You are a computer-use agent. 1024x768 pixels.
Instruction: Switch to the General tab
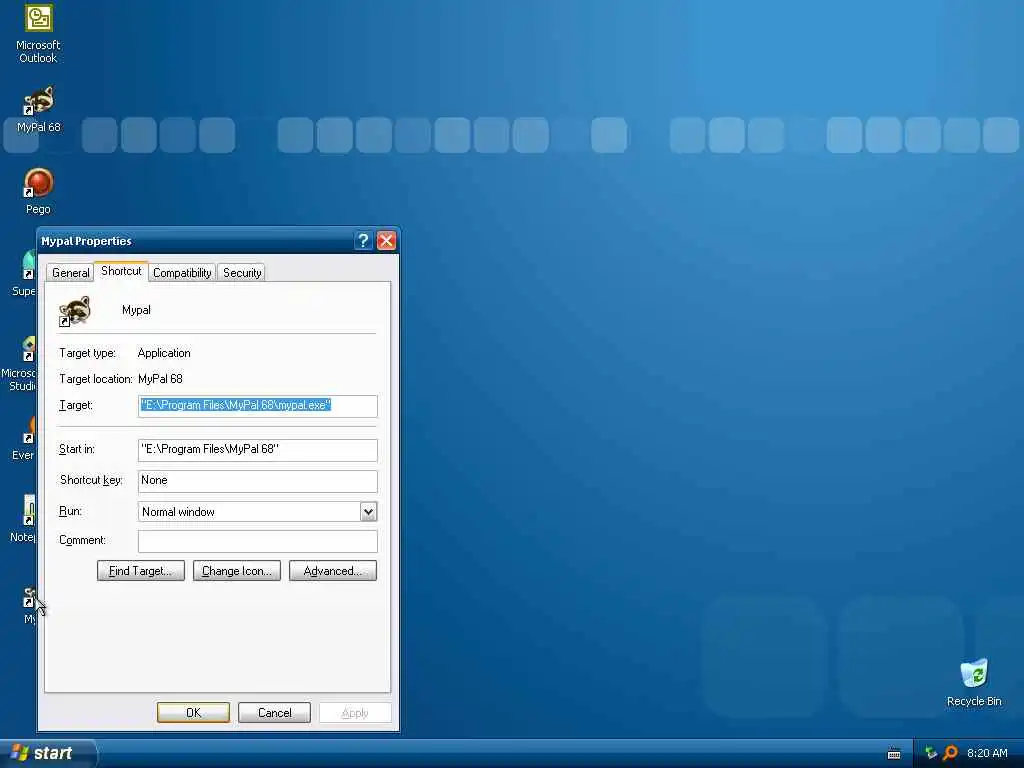[71, 273]
